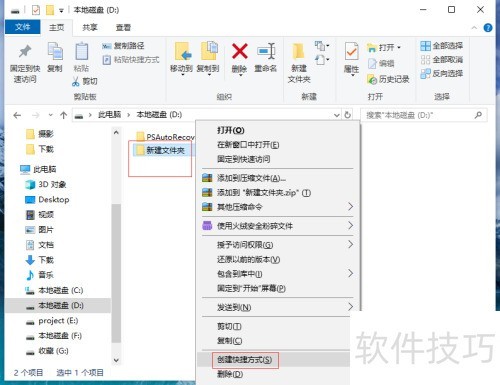Select Desktop in the navigation pane
Image resolution: width=500 pixels, height=385 pixels.
click(x=47, y=199)
